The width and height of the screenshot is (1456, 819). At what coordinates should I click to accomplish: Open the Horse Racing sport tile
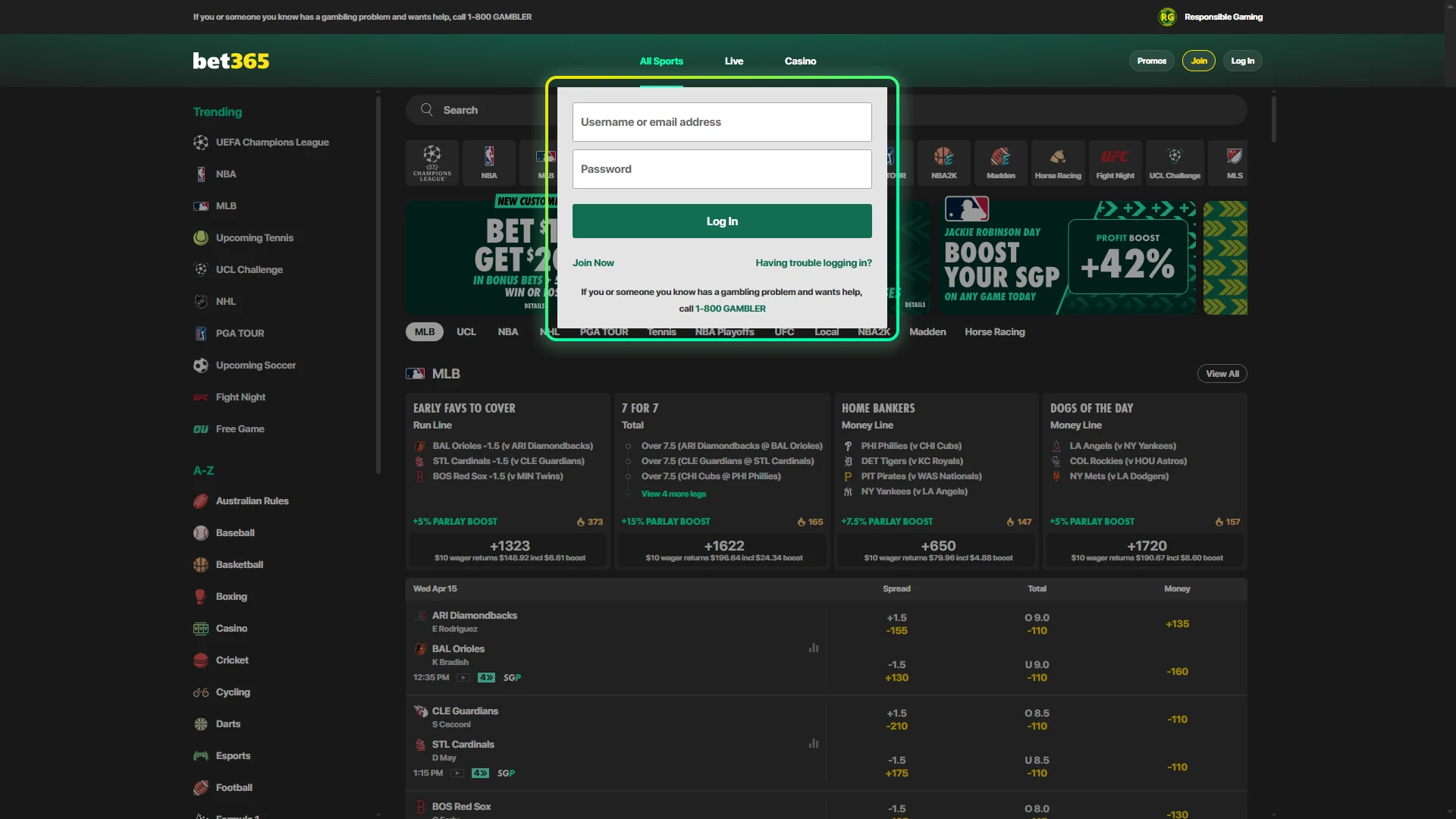(x=1058, y=162)
